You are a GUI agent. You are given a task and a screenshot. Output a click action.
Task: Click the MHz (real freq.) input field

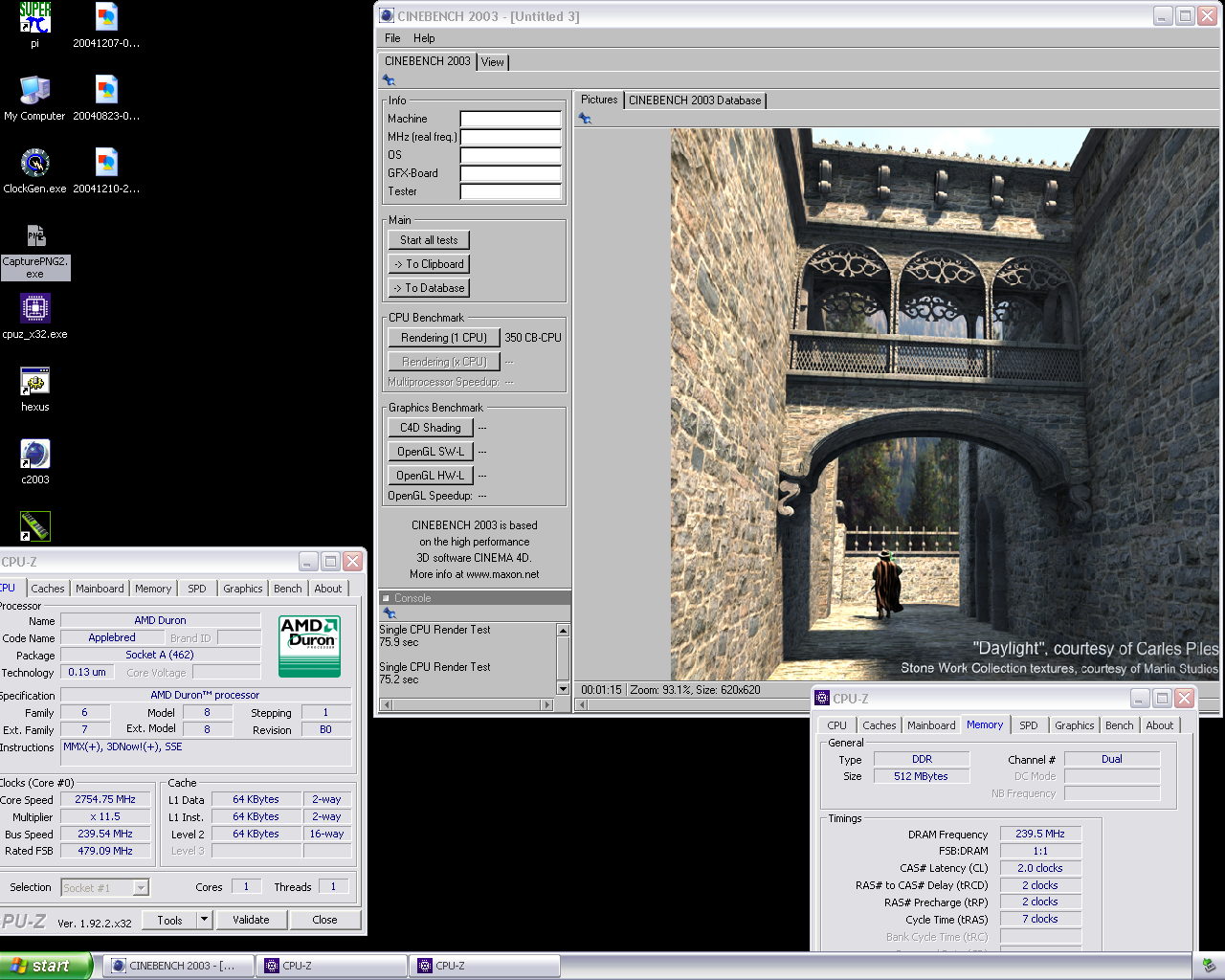pos(511,137)
